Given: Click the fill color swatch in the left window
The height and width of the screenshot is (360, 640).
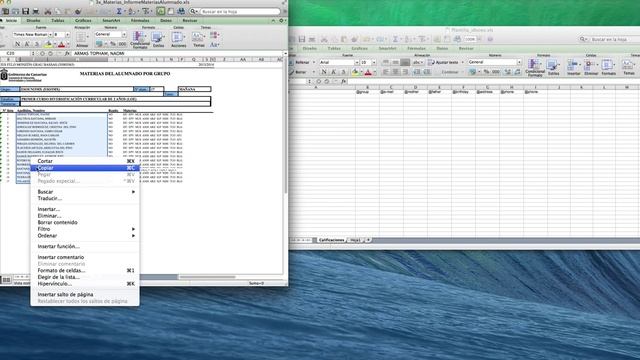Looking at the screenshot, I should pyautogui.click(x=48, y=44).
